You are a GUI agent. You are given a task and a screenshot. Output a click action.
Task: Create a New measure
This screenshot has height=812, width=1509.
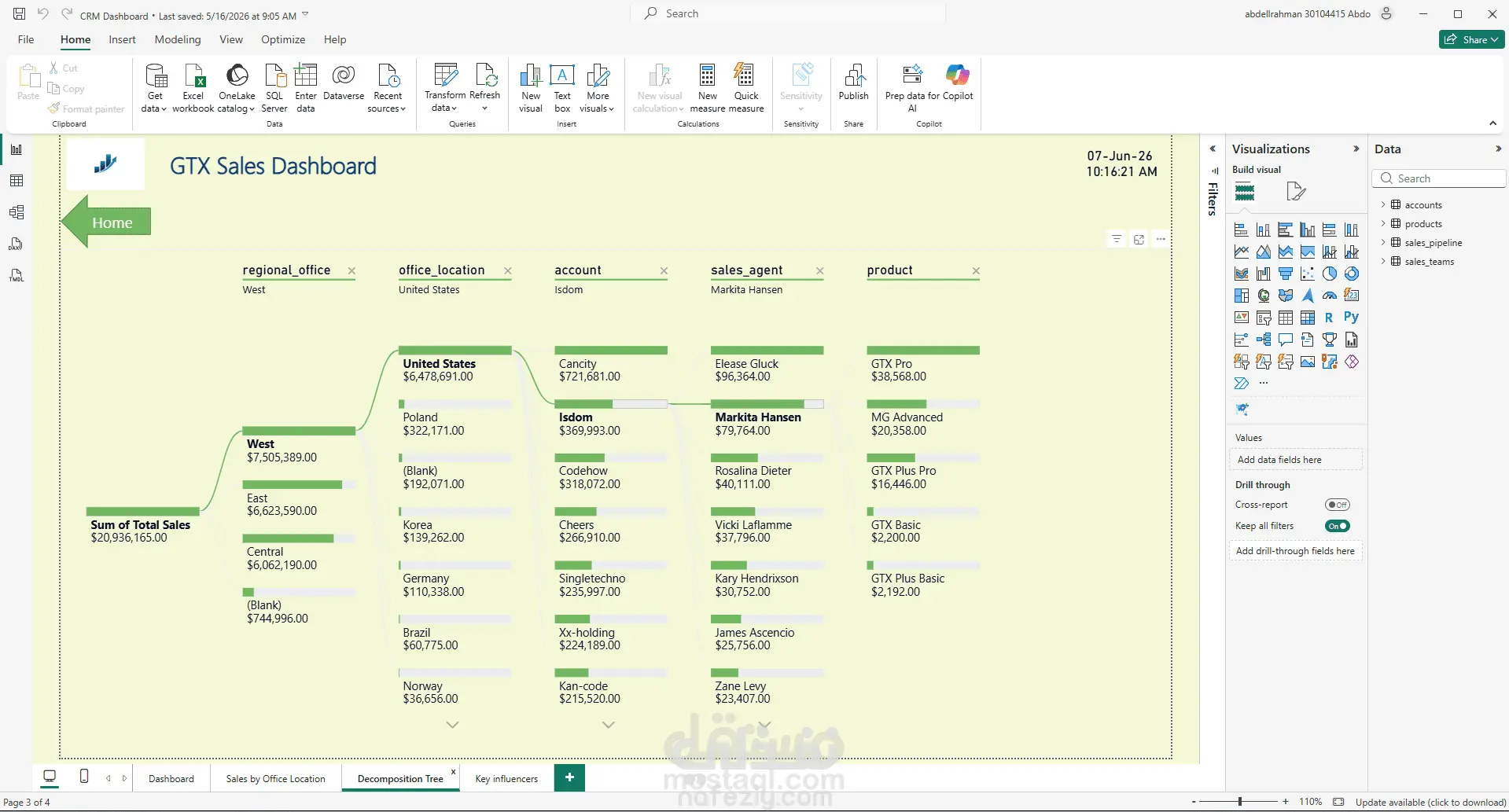[x=708, y=87]
